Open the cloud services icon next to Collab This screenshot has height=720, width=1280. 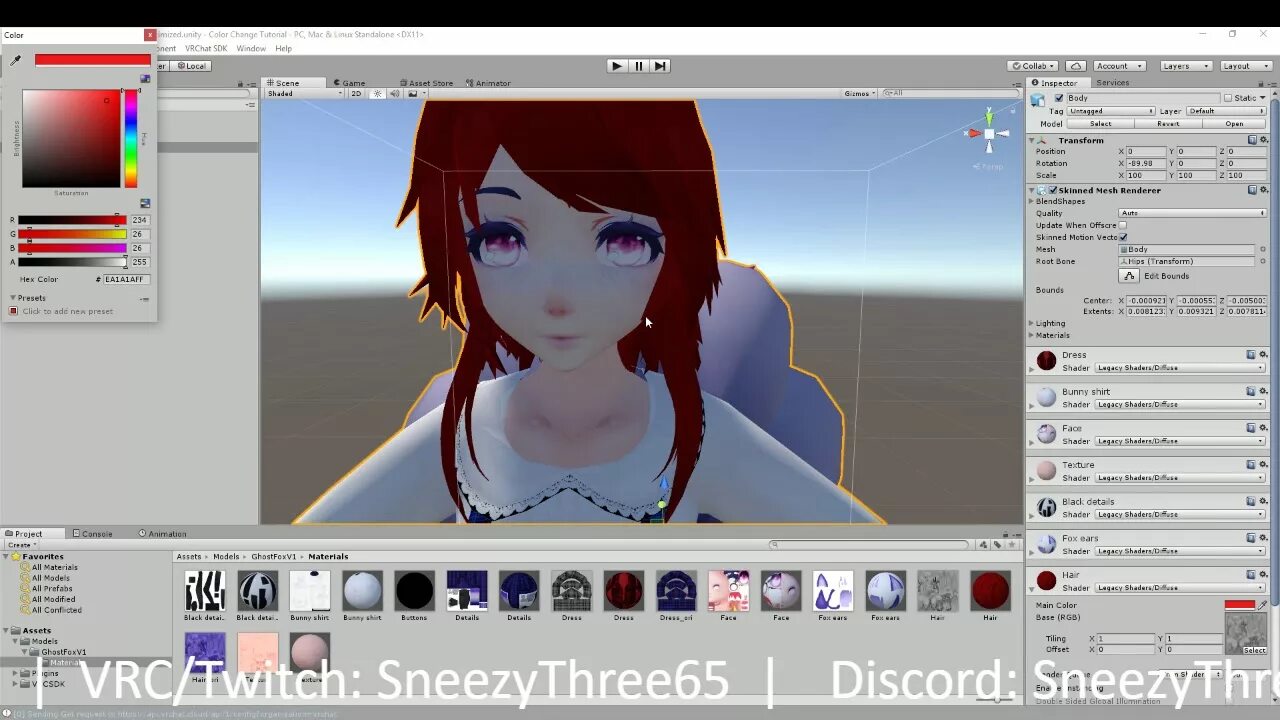(1076, 66)
